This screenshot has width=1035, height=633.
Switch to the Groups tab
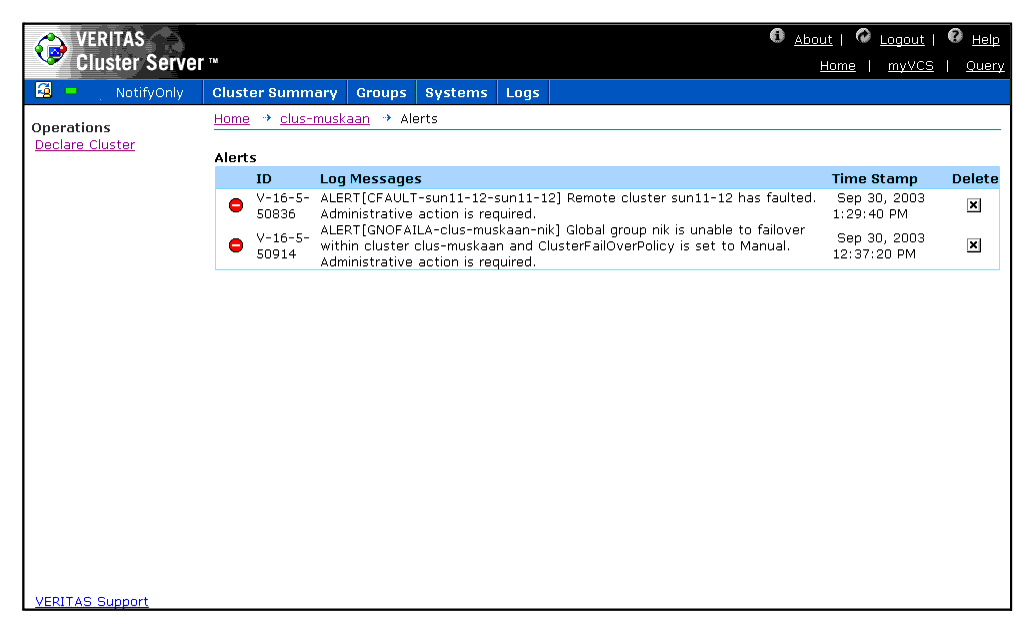pyautogui.click(x=381, y=93)
